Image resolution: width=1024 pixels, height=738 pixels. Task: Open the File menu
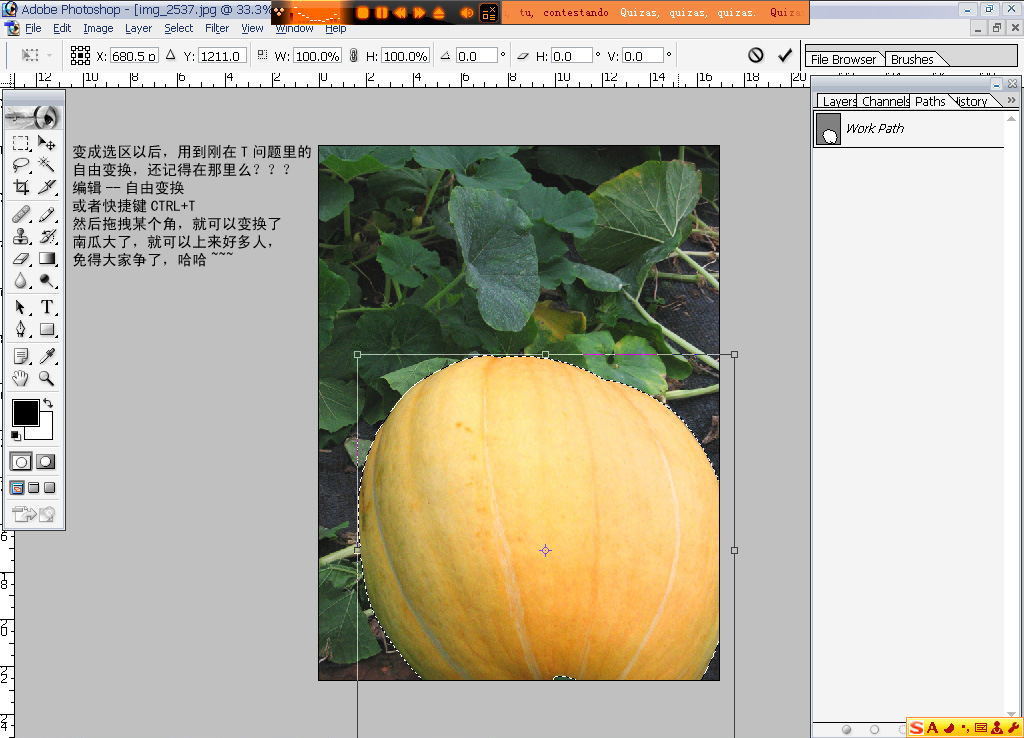(x=33, y=28)
